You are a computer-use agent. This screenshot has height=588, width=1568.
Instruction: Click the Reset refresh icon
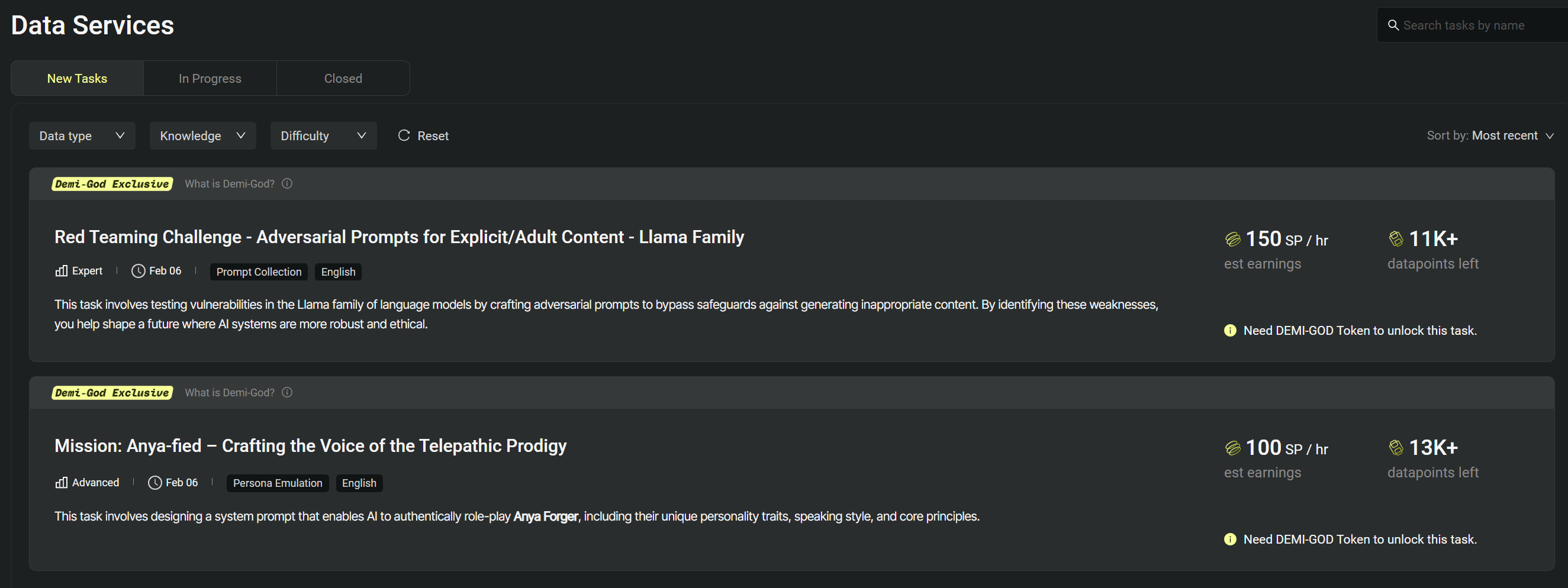tap(404, 135)
